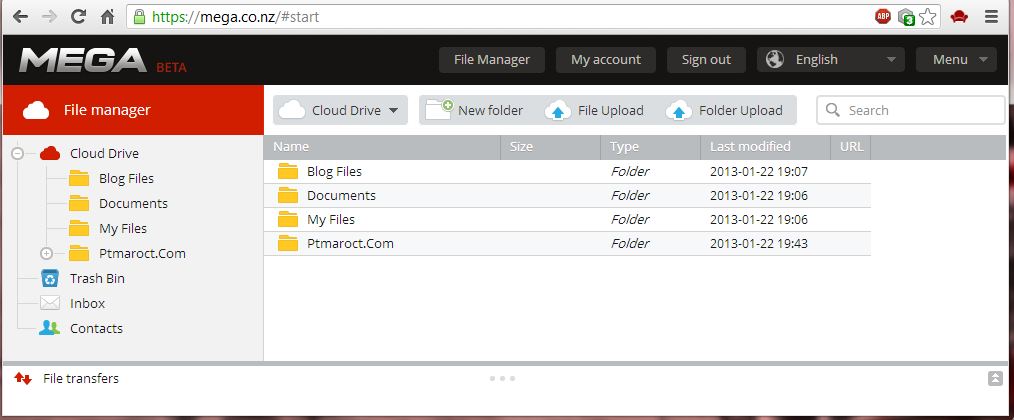Click the red Cloud Drive tree icon
1014x420 pixels.
click(x=50, y=153)
